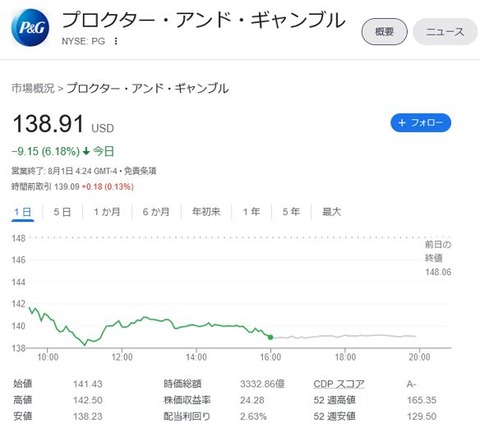Click the P&G company logo
Viewport: 480px width, 428px height.
[30, 28]
